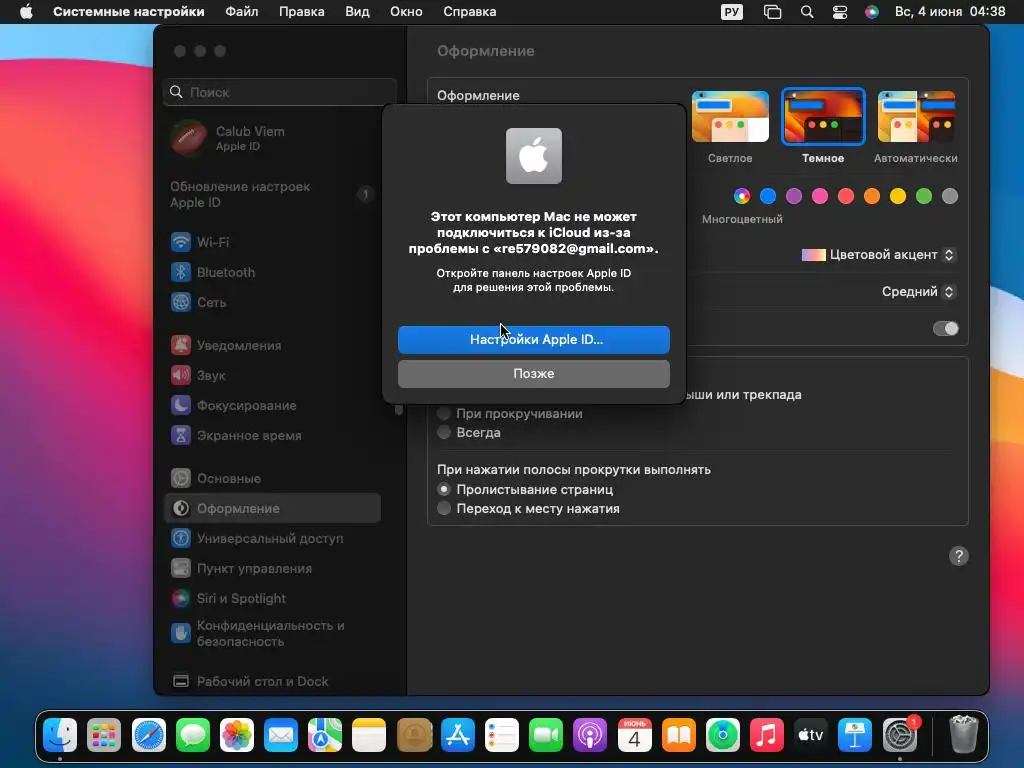Screen dimensions: 1024x768
Task: Switch input source РУ in menu bar
Action: click(731, 12)
